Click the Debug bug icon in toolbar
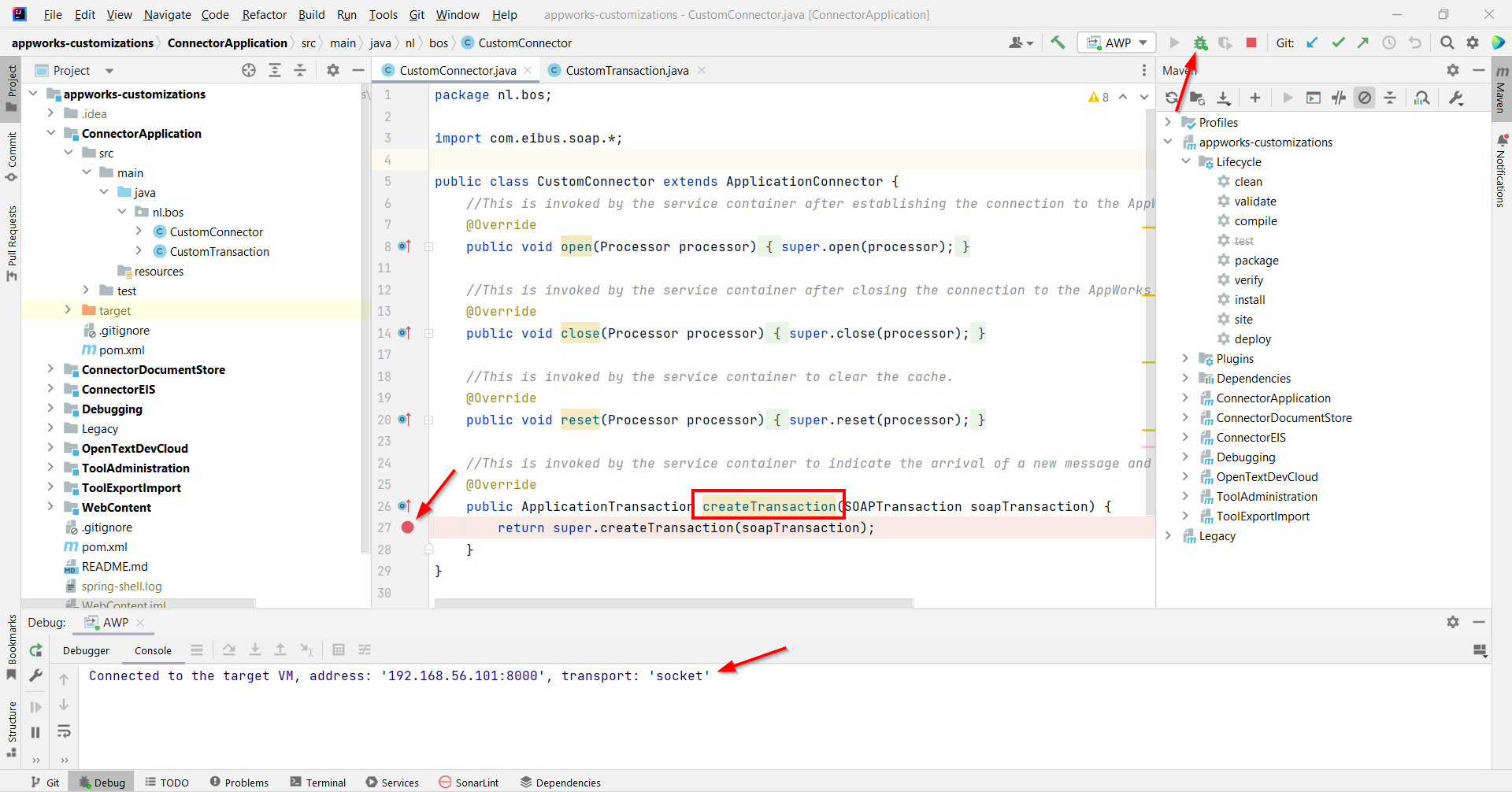Image resolution: width=1512 pixels, height=792 pixels. (1199, 43)
